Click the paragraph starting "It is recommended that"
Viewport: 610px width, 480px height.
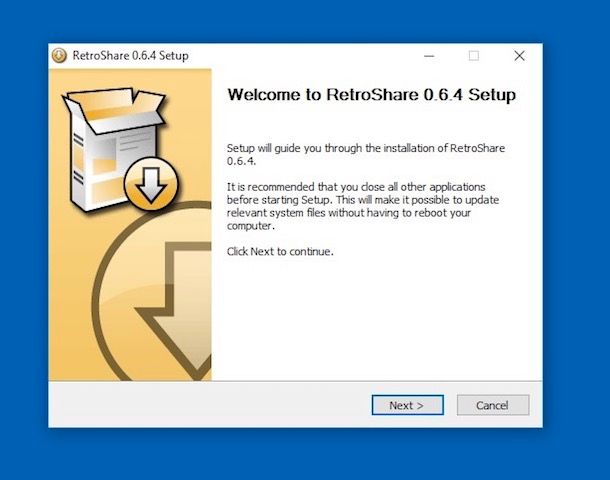coord(363,206)
